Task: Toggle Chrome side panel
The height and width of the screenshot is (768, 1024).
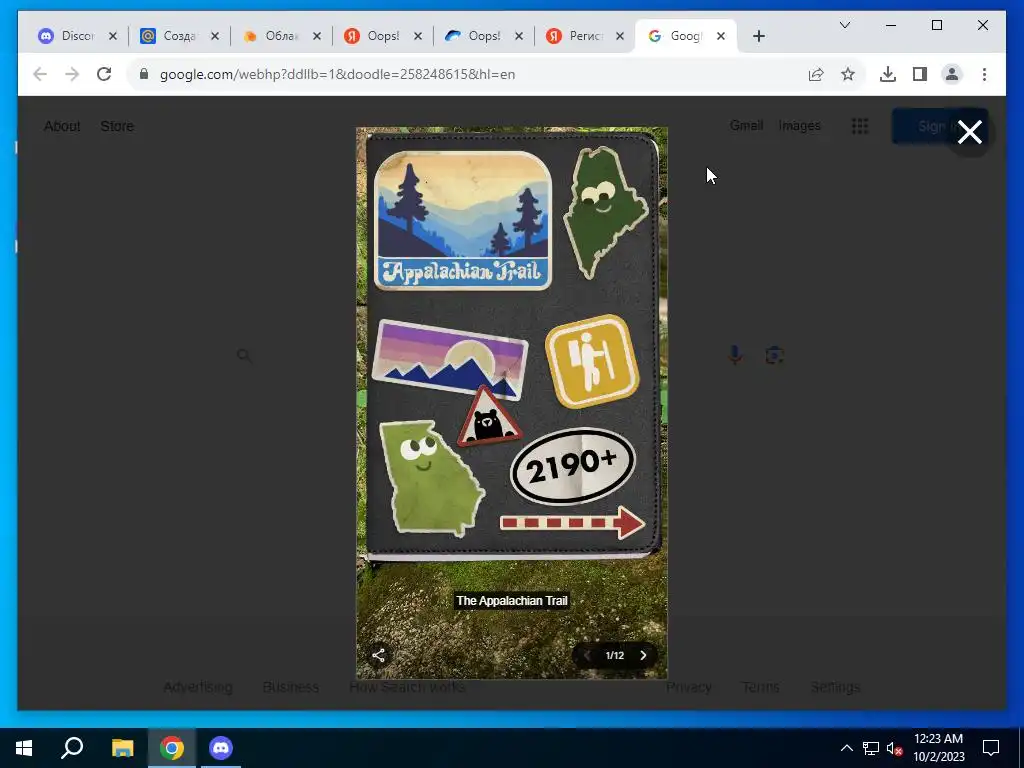Action: coord(920,74)
